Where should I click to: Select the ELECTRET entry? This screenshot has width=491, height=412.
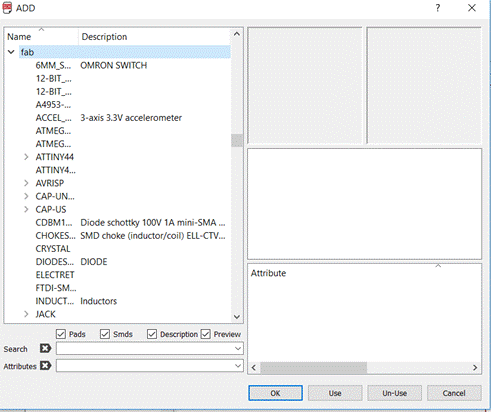click(55, 275)
